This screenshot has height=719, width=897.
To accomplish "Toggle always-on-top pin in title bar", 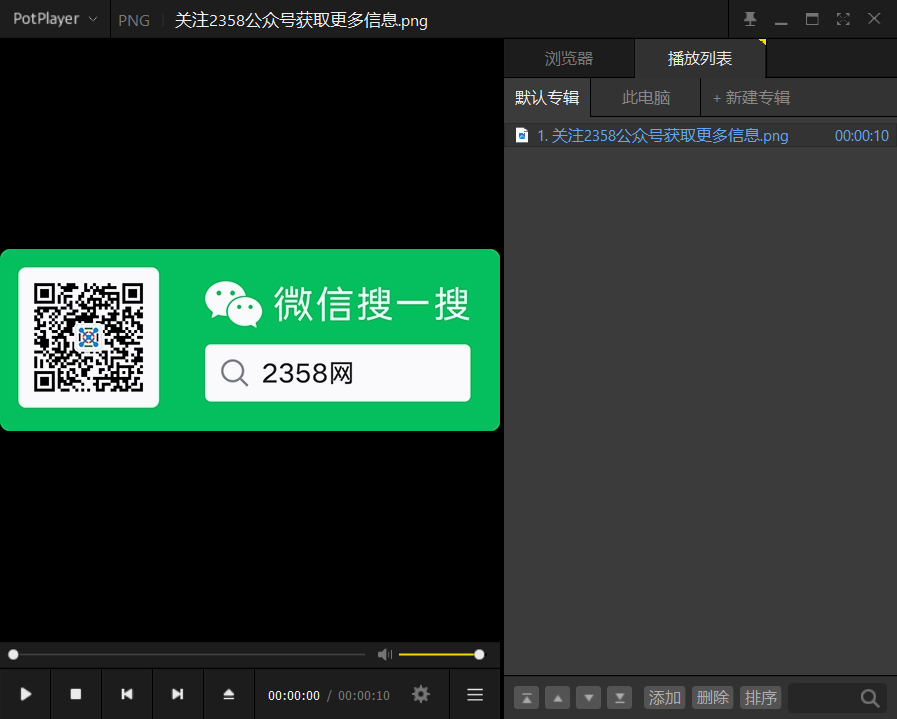I will [750, 18].
